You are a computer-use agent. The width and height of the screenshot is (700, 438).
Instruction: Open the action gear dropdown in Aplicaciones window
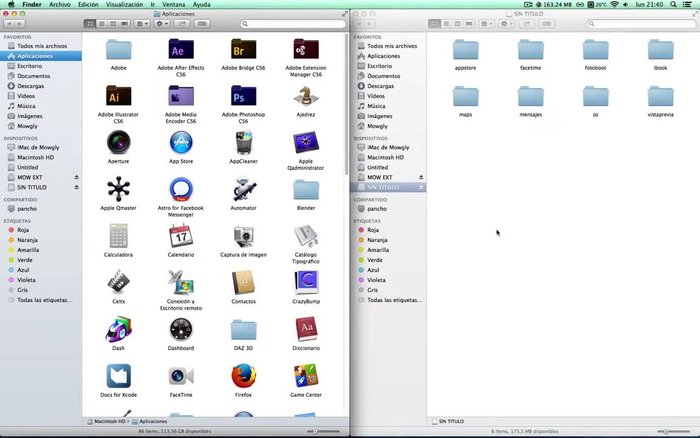click(164, 24)
